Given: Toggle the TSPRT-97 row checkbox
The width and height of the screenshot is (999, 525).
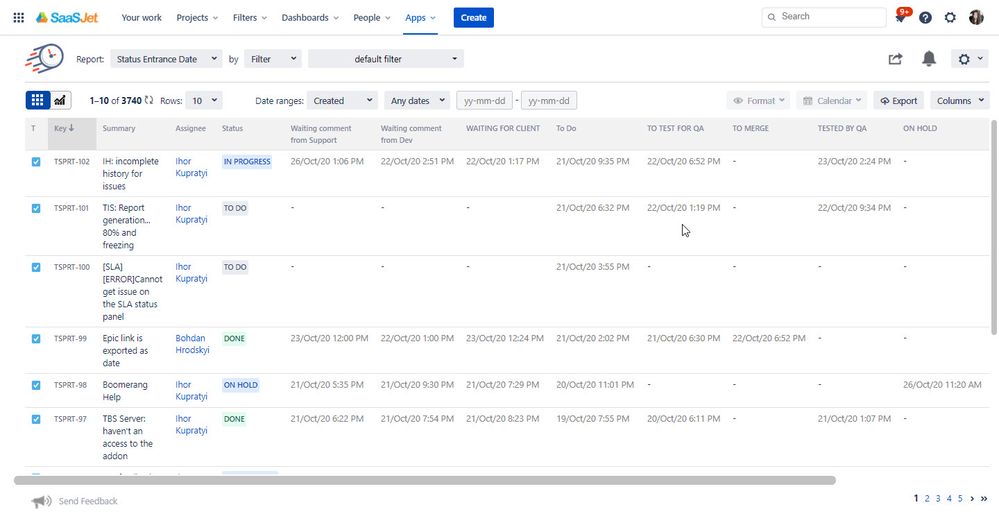Looking at the screenshot, I should click(36, 419).
